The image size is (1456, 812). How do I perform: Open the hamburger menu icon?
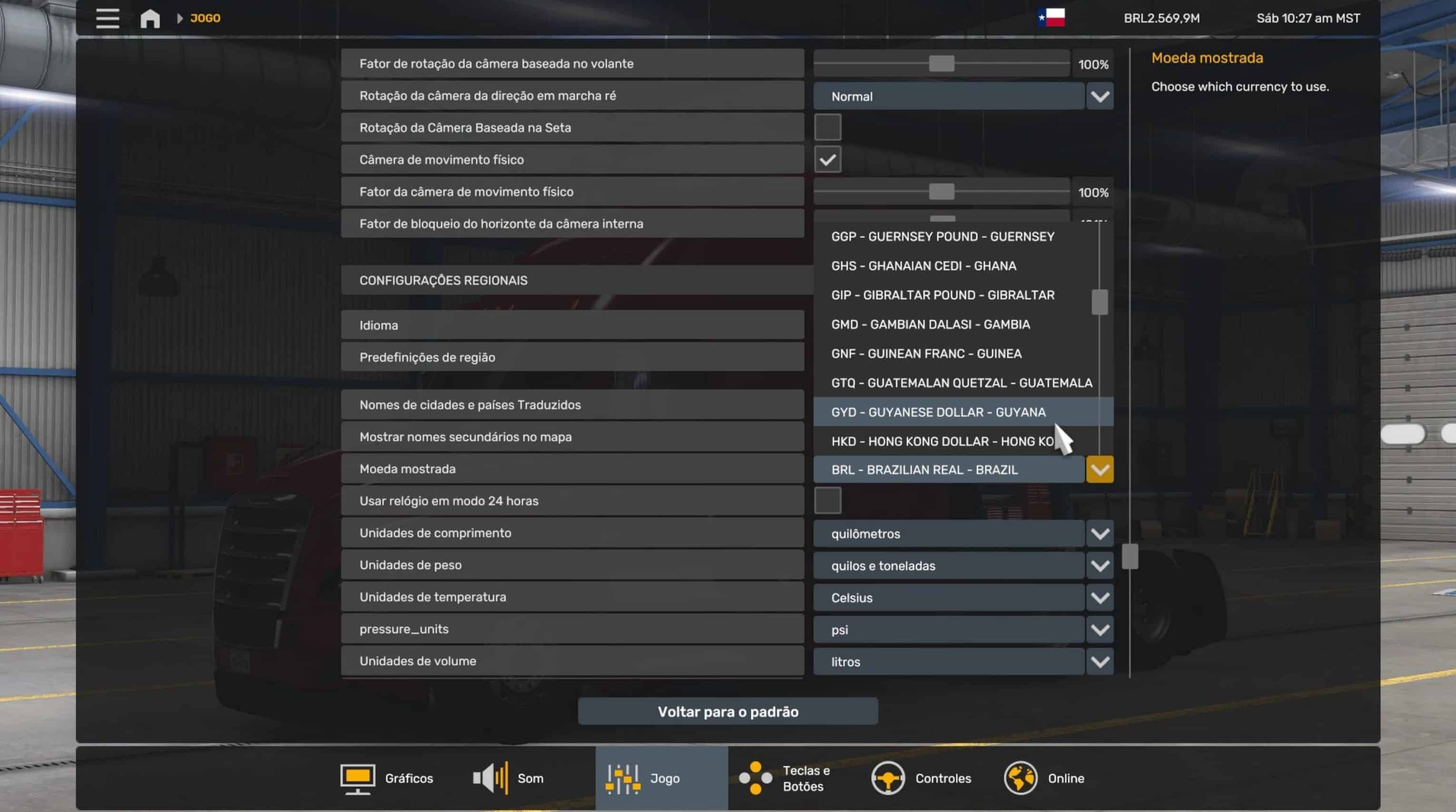[x=108, y=18]
